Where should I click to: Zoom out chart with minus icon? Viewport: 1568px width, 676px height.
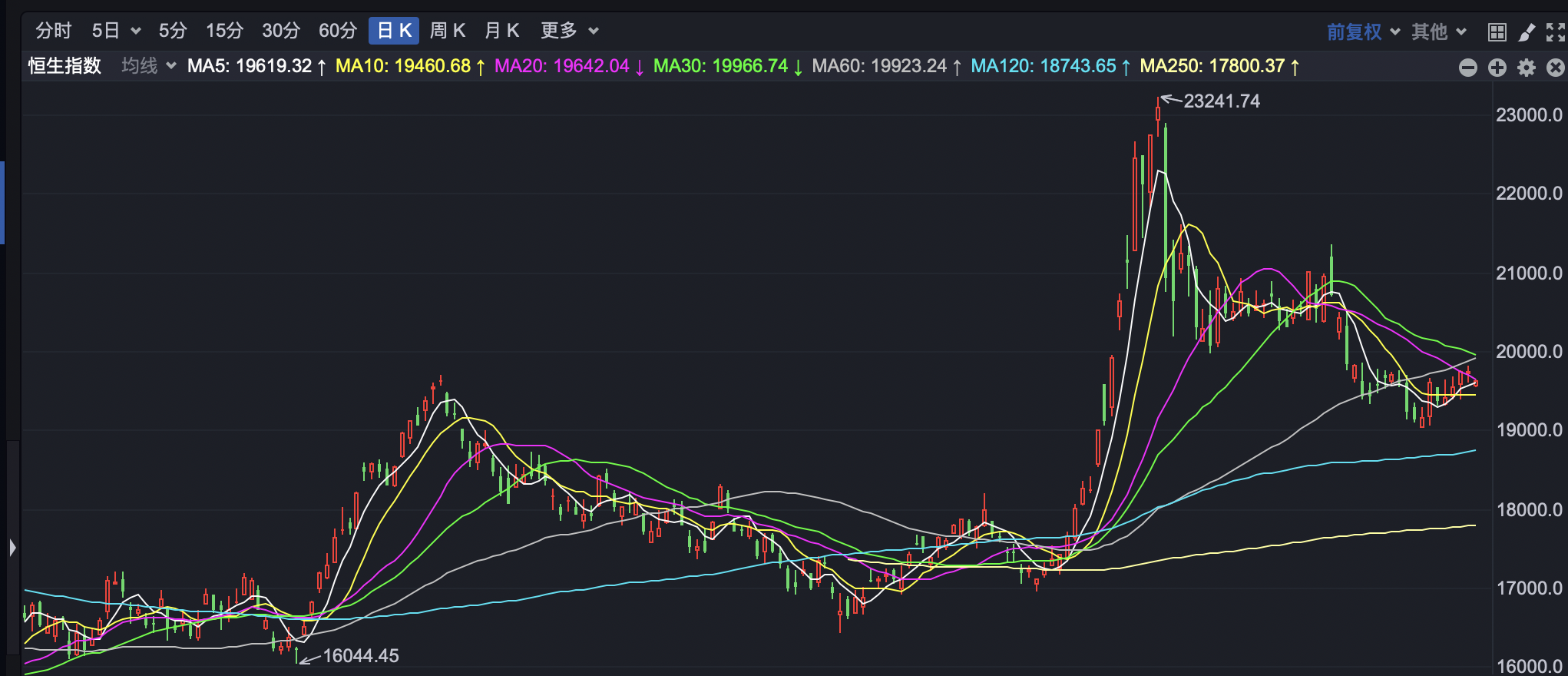1467,68
